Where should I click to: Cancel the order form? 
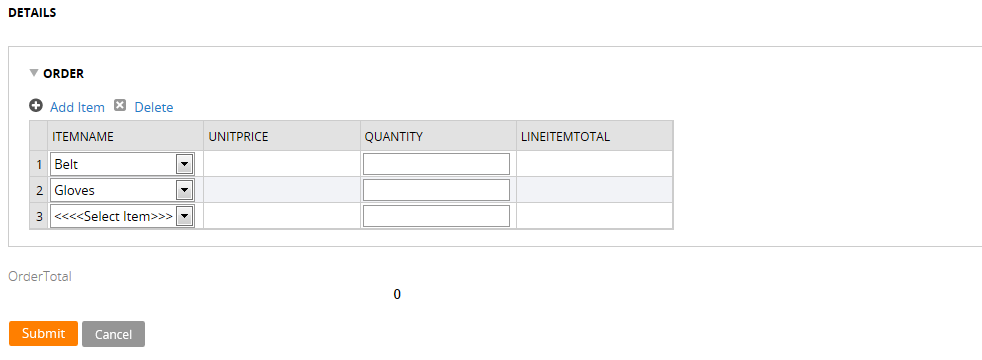[x=113, y=334]
